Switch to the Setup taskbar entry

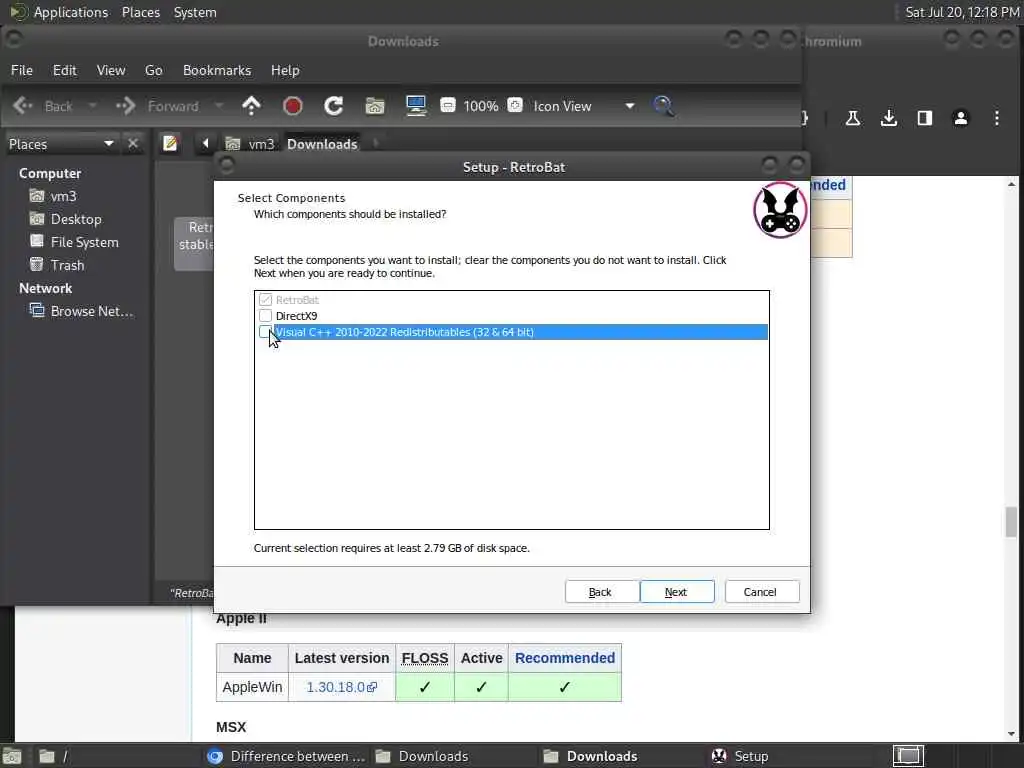tap(741, 756)
